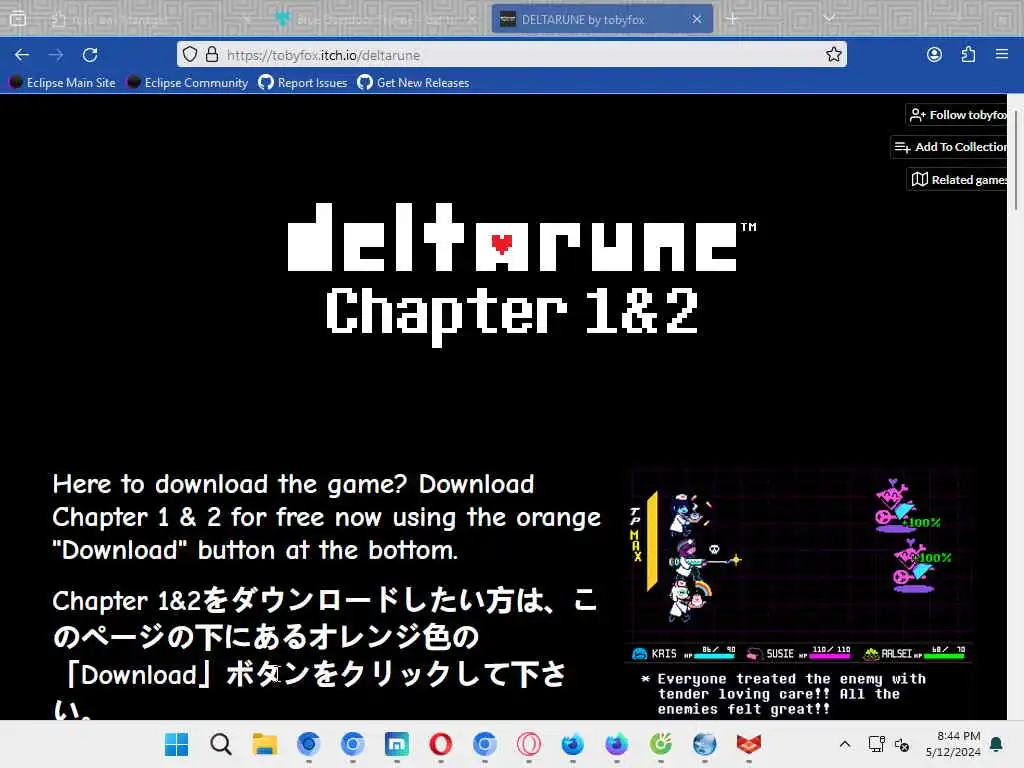Viewport: 1024px width, 768px height.
Task: Open the red fox browser taskbar icon
Action: click(748, 744)
